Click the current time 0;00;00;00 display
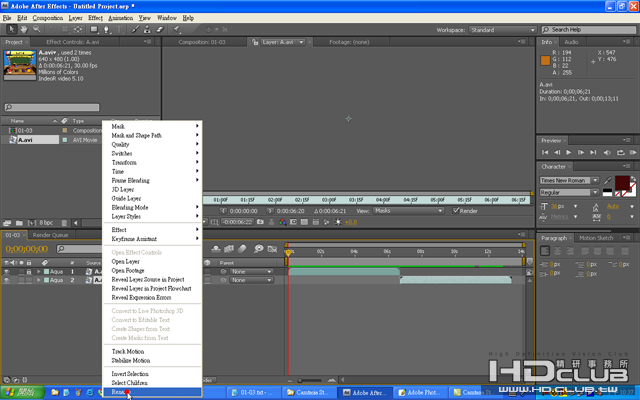 27,249
